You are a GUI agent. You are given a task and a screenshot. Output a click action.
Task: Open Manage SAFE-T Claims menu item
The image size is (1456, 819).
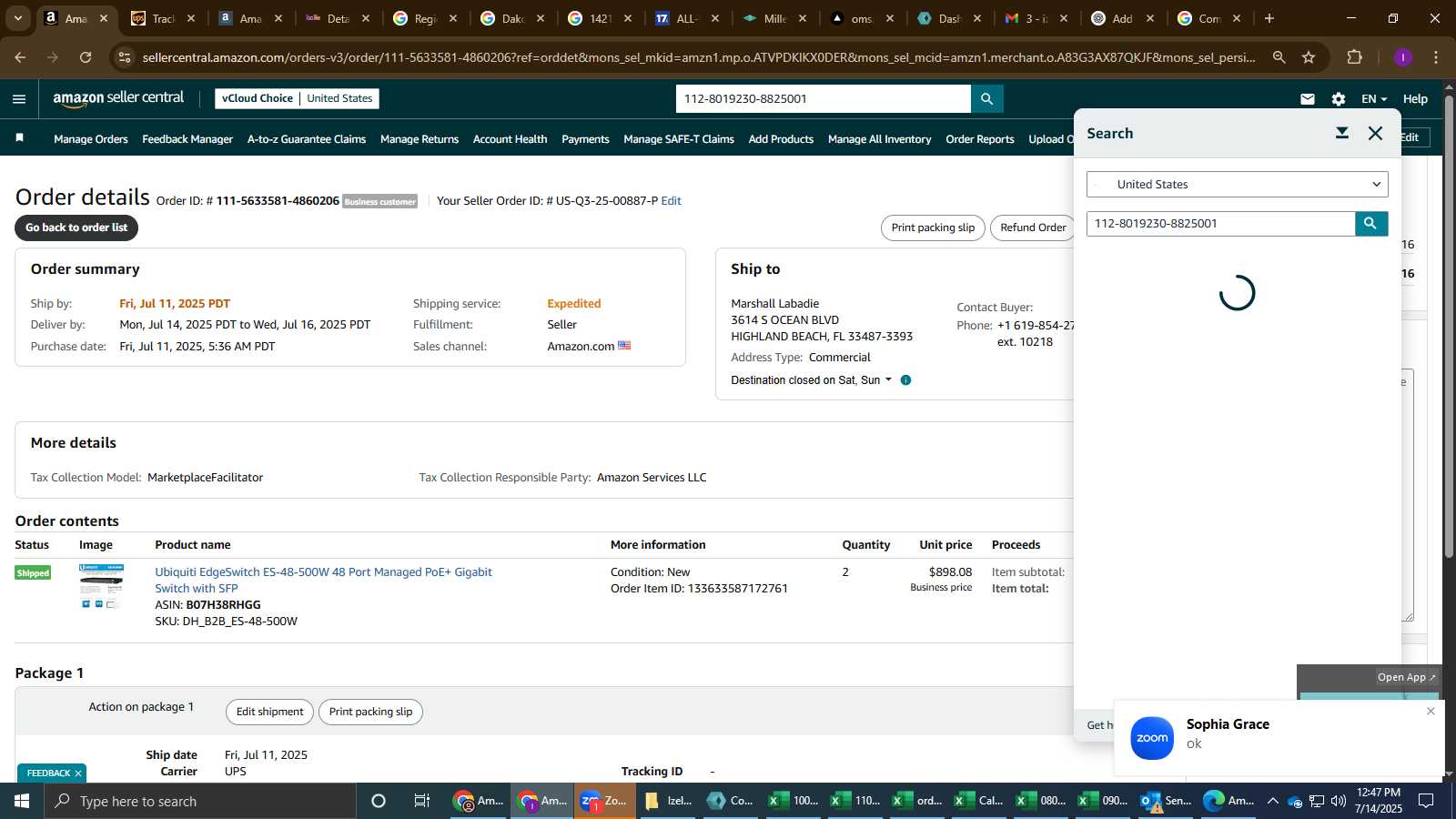click(x=679, y=139)
